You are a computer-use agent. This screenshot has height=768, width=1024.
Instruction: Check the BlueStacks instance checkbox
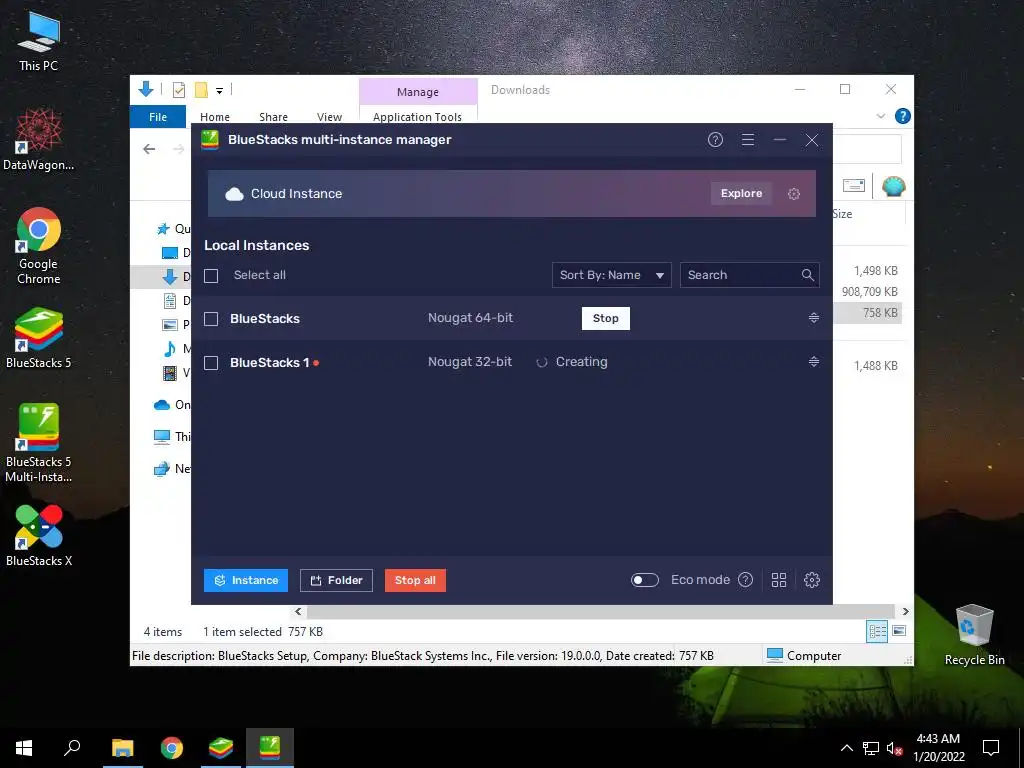211,319
